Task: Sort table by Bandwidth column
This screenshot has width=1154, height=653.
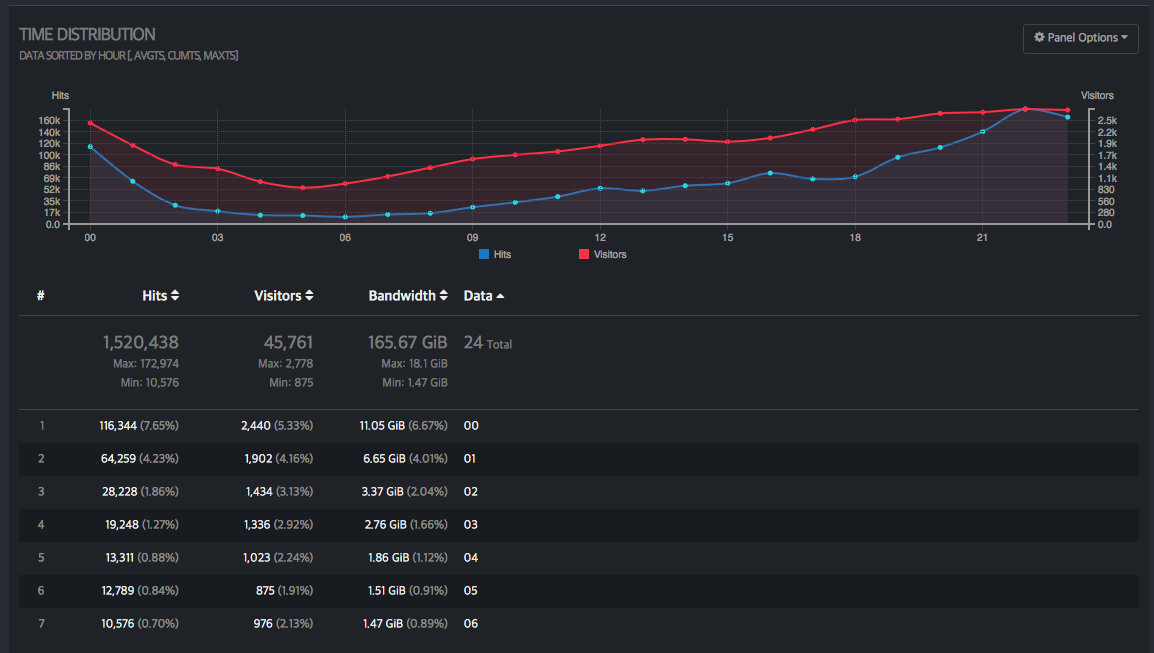Action: tap(408, 296)
